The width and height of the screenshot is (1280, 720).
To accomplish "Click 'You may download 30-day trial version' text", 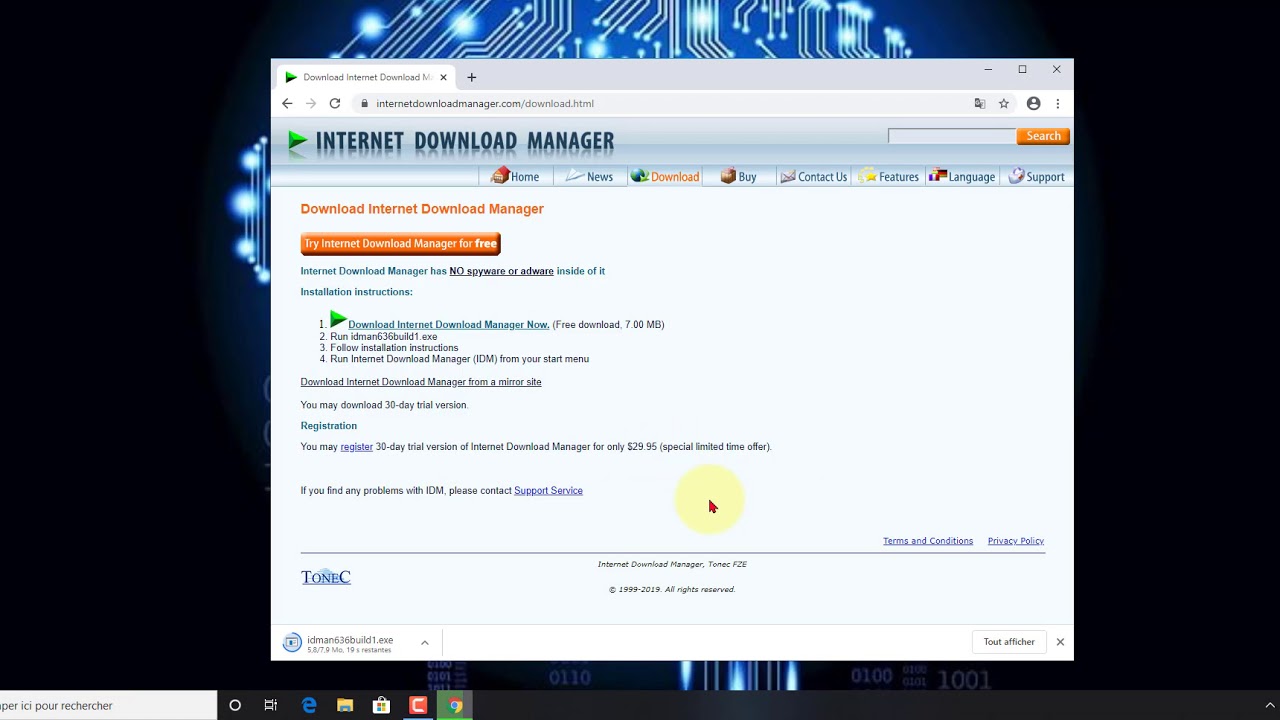I will [384, 405].
